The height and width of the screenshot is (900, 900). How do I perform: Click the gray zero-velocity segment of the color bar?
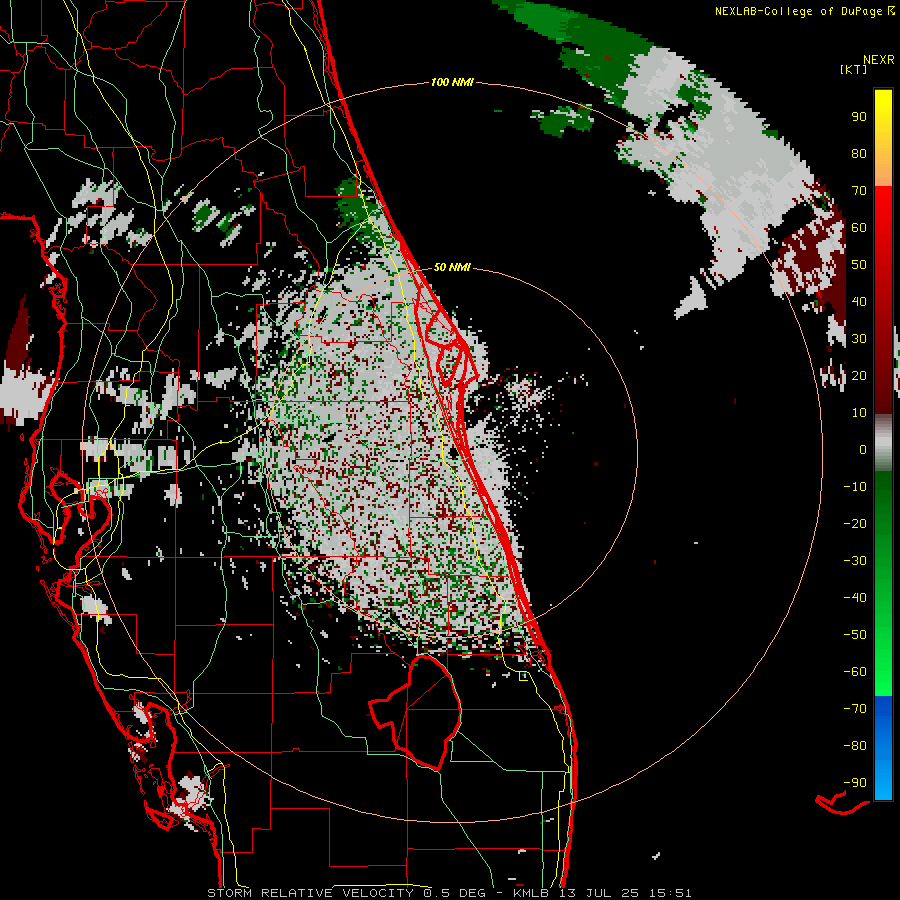pyautogui.click(x=883, y=443)
